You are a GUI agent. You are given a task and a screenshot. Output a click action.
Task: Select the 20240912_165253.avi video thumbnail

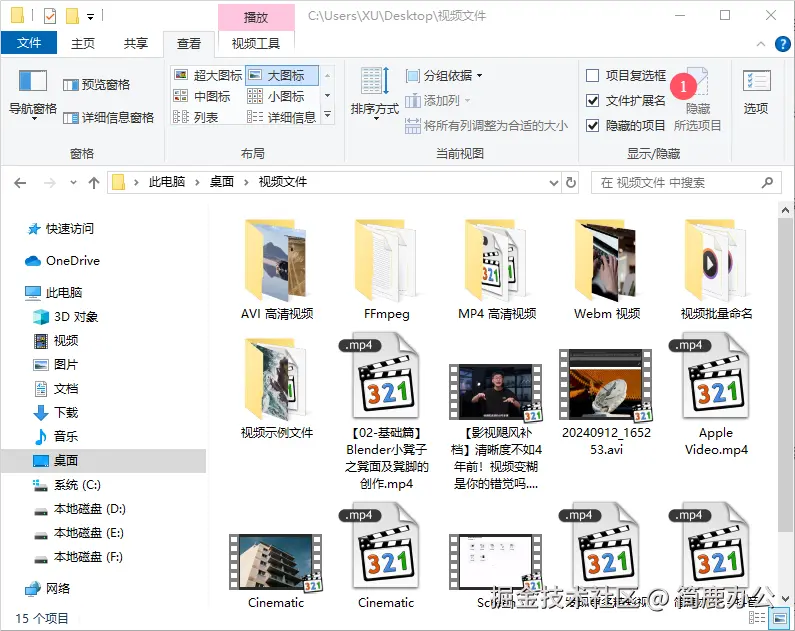[606, 385]
